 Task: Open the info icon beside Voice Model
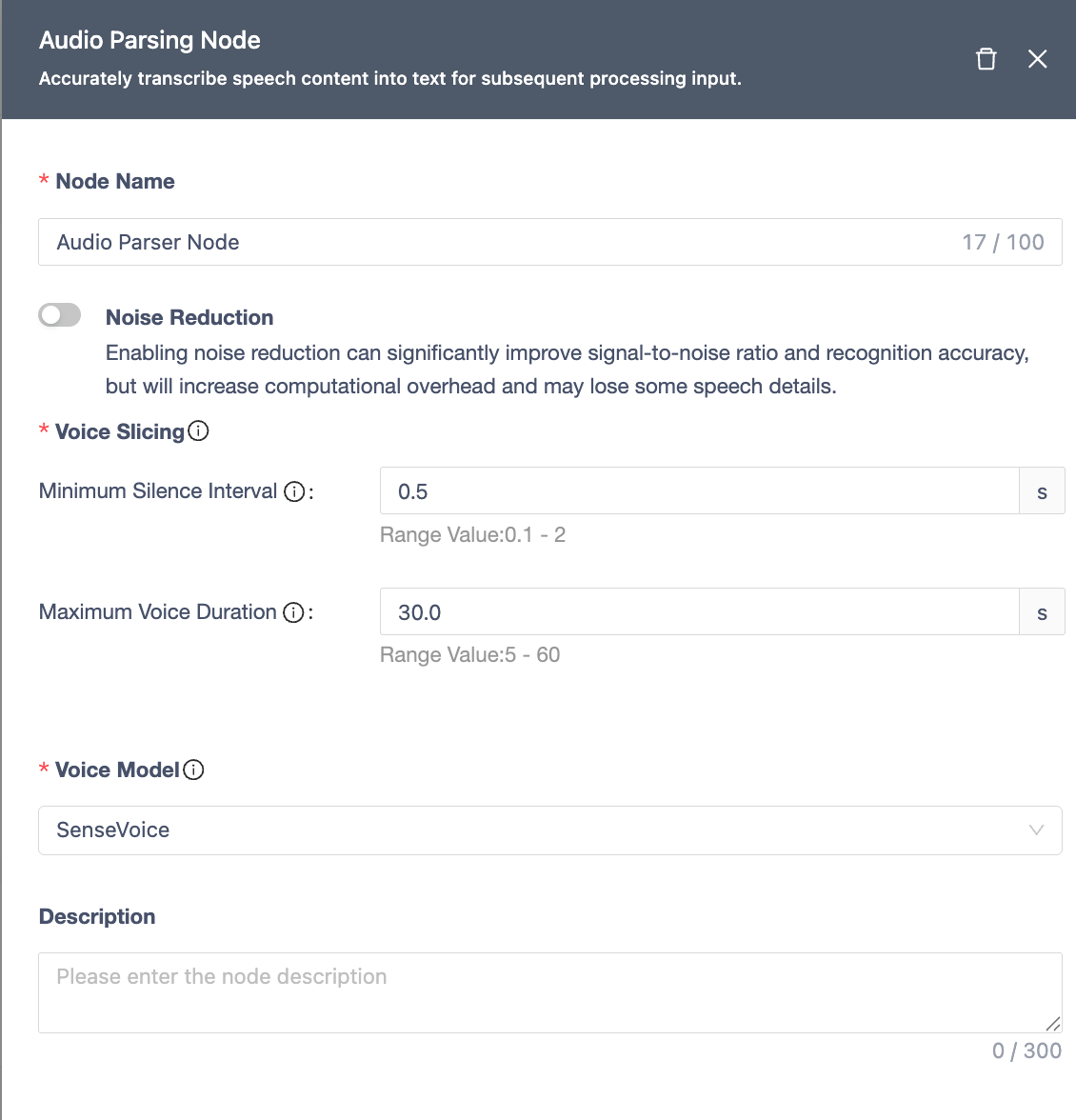click(193, 770)
